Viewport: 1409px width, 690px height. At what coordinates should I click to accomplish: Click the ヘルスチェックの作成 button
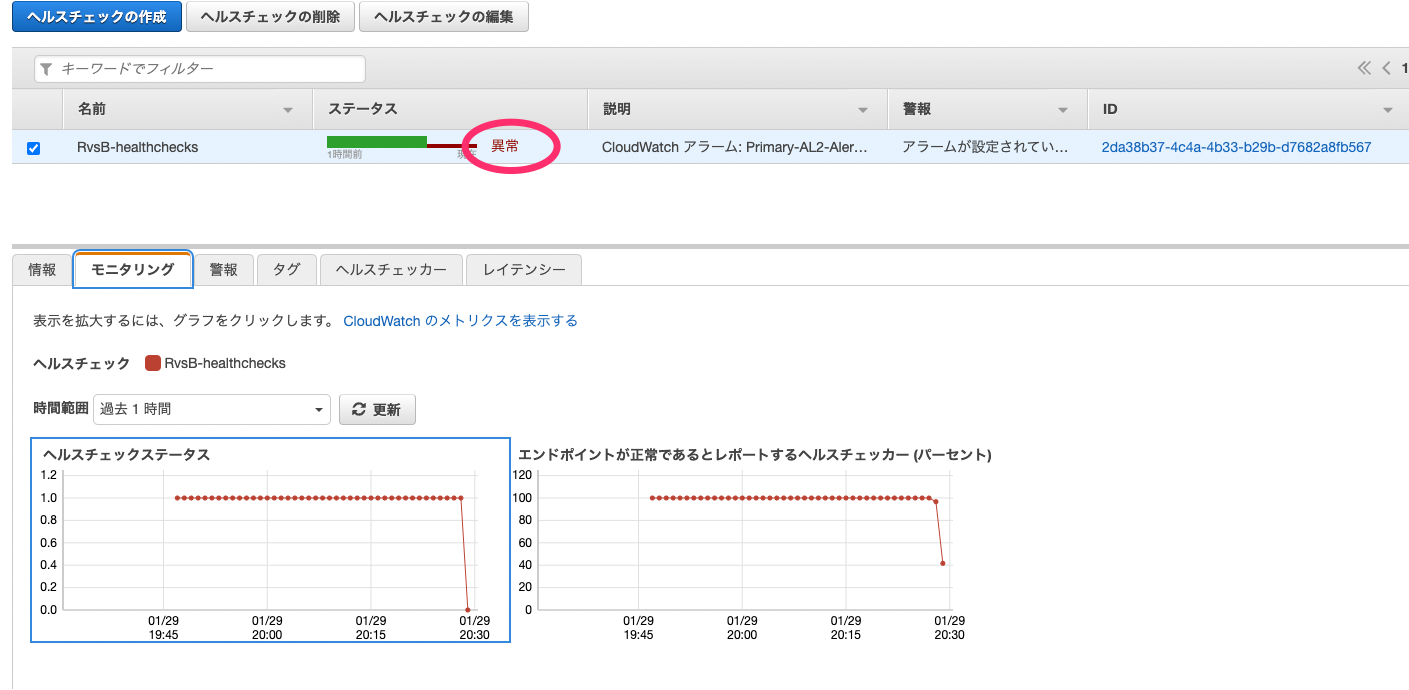pos(96,16)
